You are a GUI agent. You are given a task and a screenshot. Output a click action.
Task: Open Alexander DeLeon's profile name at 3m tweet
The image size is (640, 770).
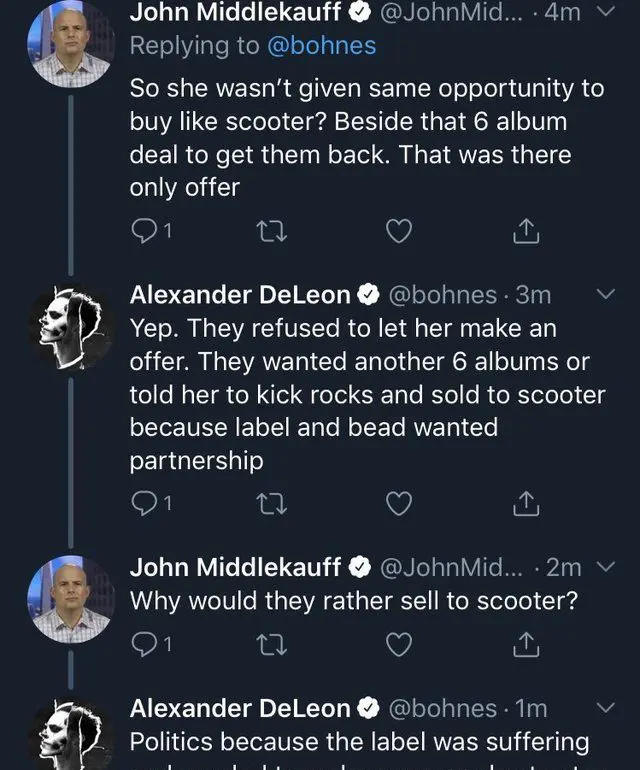tap(240, 295)
